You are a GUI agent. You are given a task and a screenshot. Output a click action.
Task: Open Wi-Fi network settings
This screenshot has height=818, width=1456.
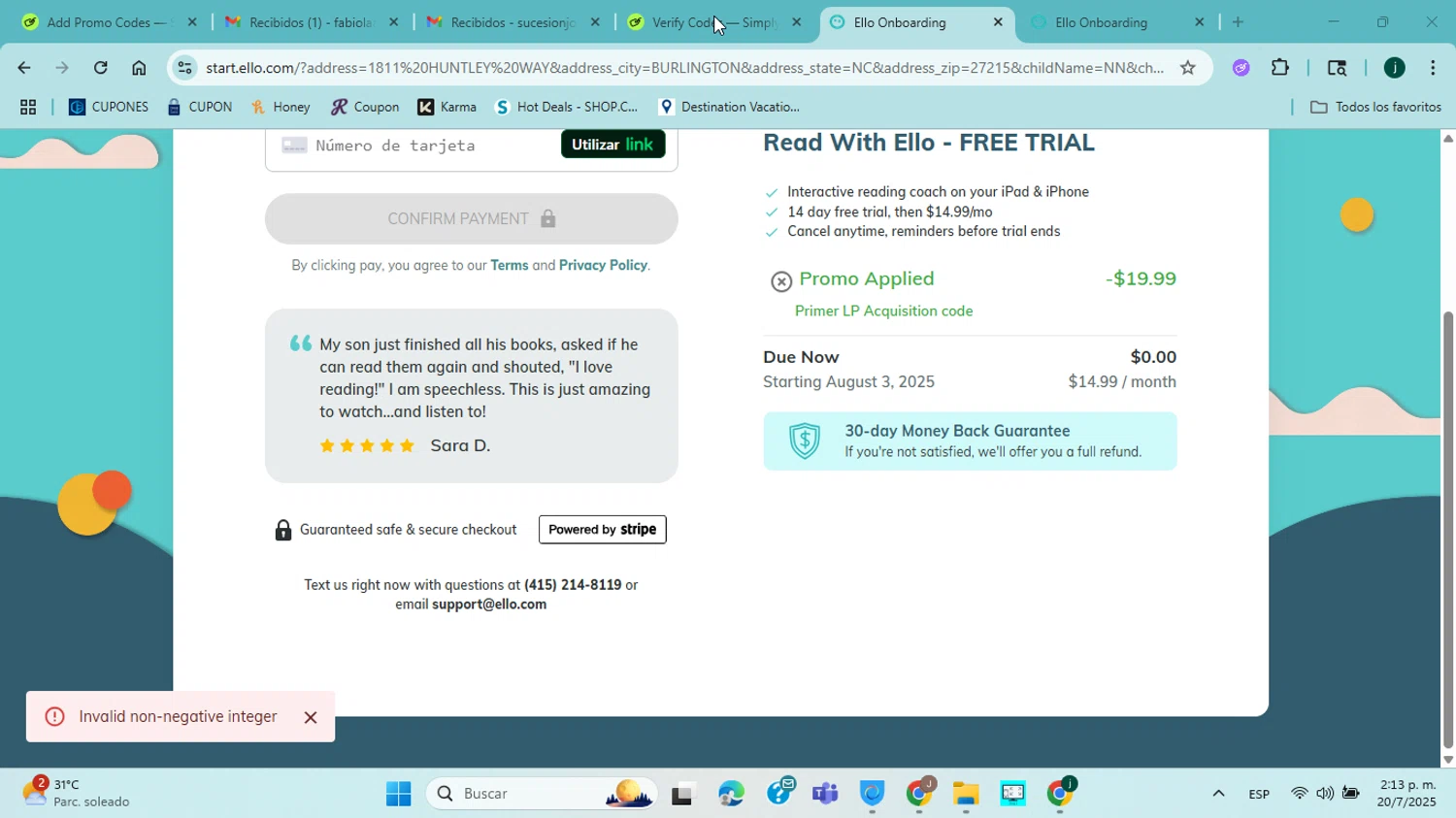(1299, 794)
